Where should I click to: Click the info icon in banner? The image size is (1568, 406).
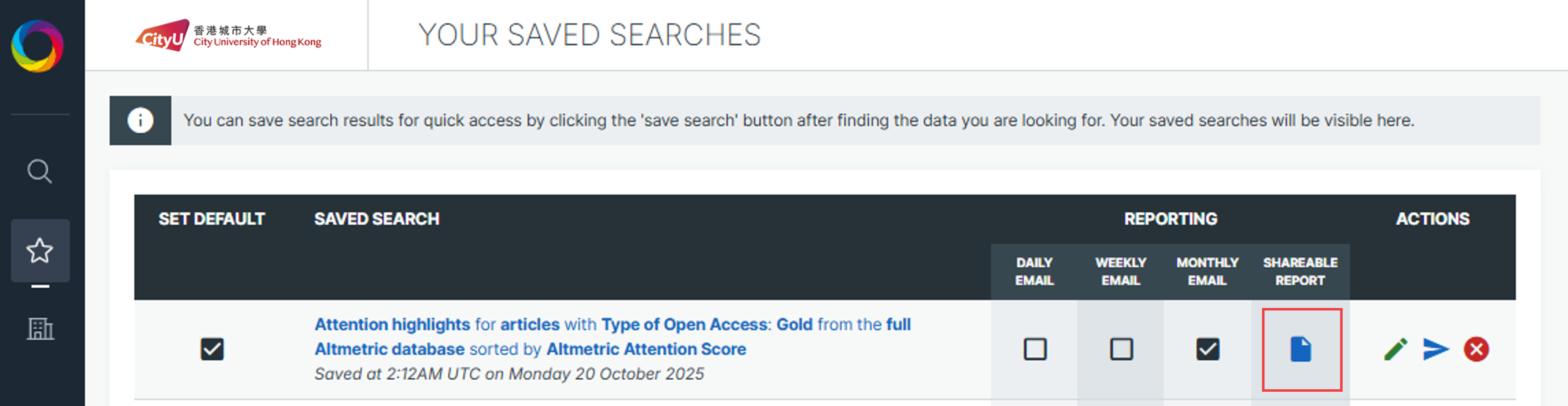pos(140,120)
